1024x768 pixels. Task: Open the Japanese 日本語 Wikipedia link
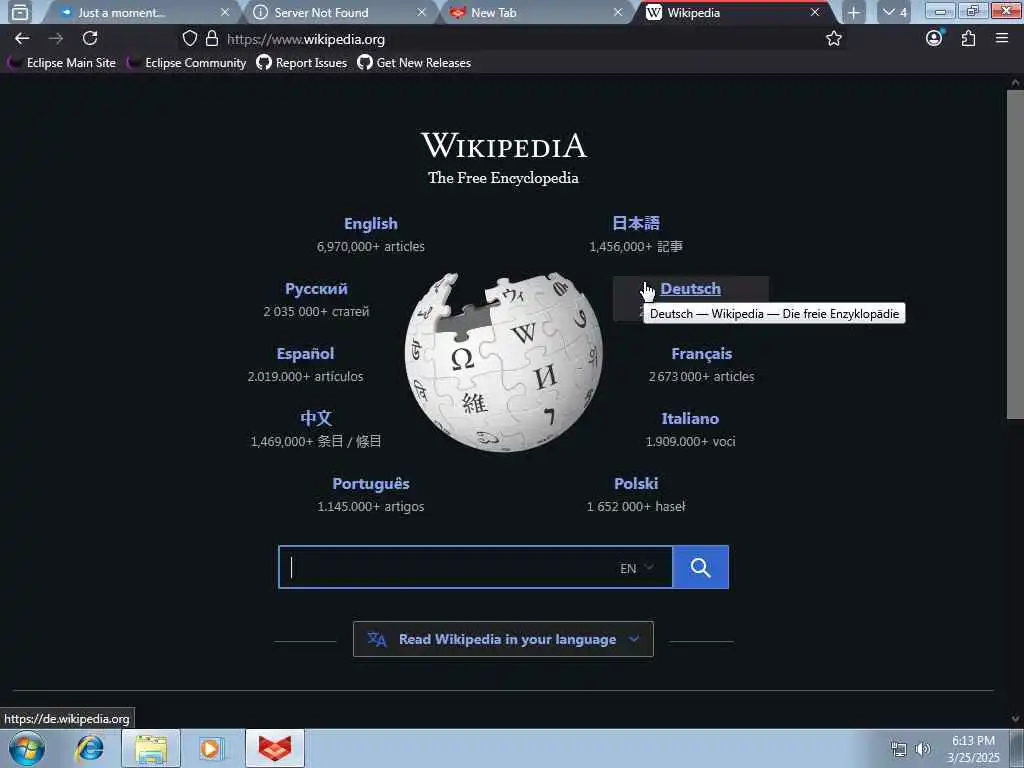pos(635,223)
